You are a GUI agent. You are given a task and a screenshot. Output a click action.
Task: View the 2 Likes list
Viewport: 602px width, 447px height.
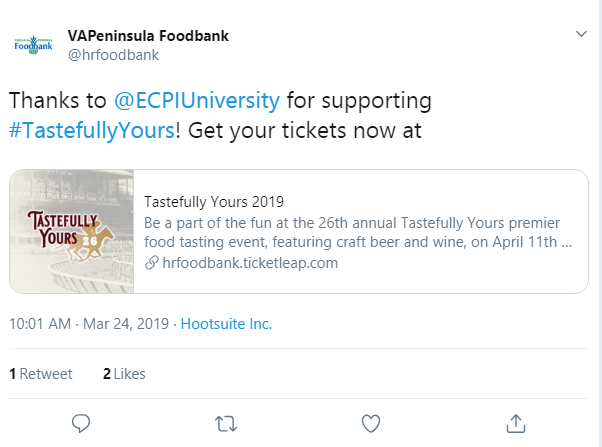pyautogui.click(x=124, y=374)
